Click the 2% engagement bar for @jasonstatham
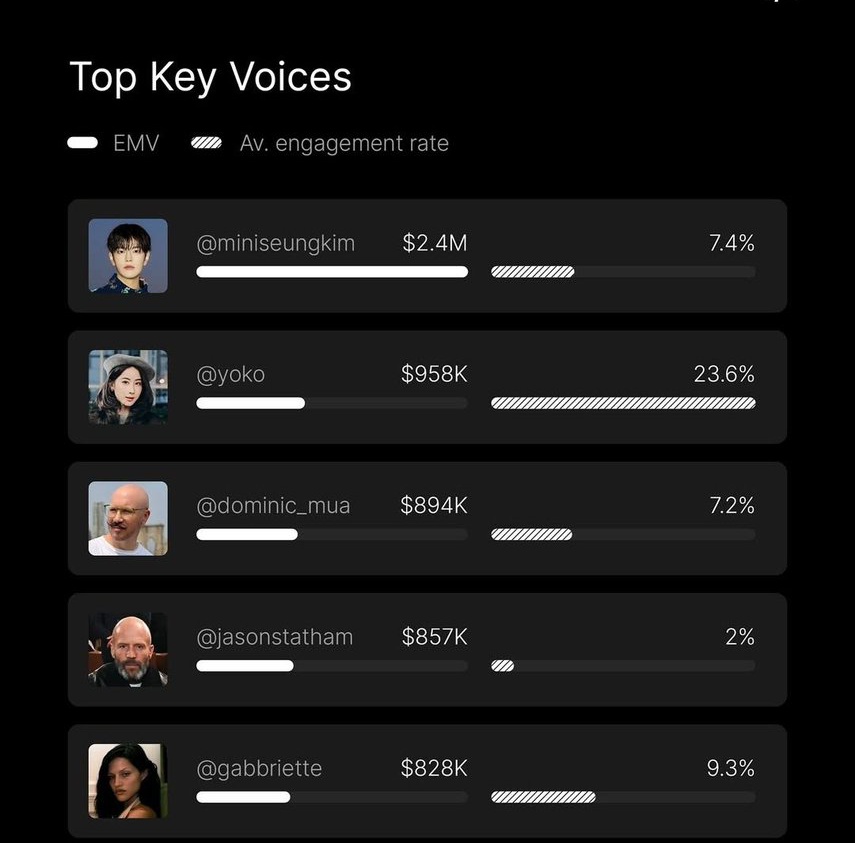 coord(623,666)
